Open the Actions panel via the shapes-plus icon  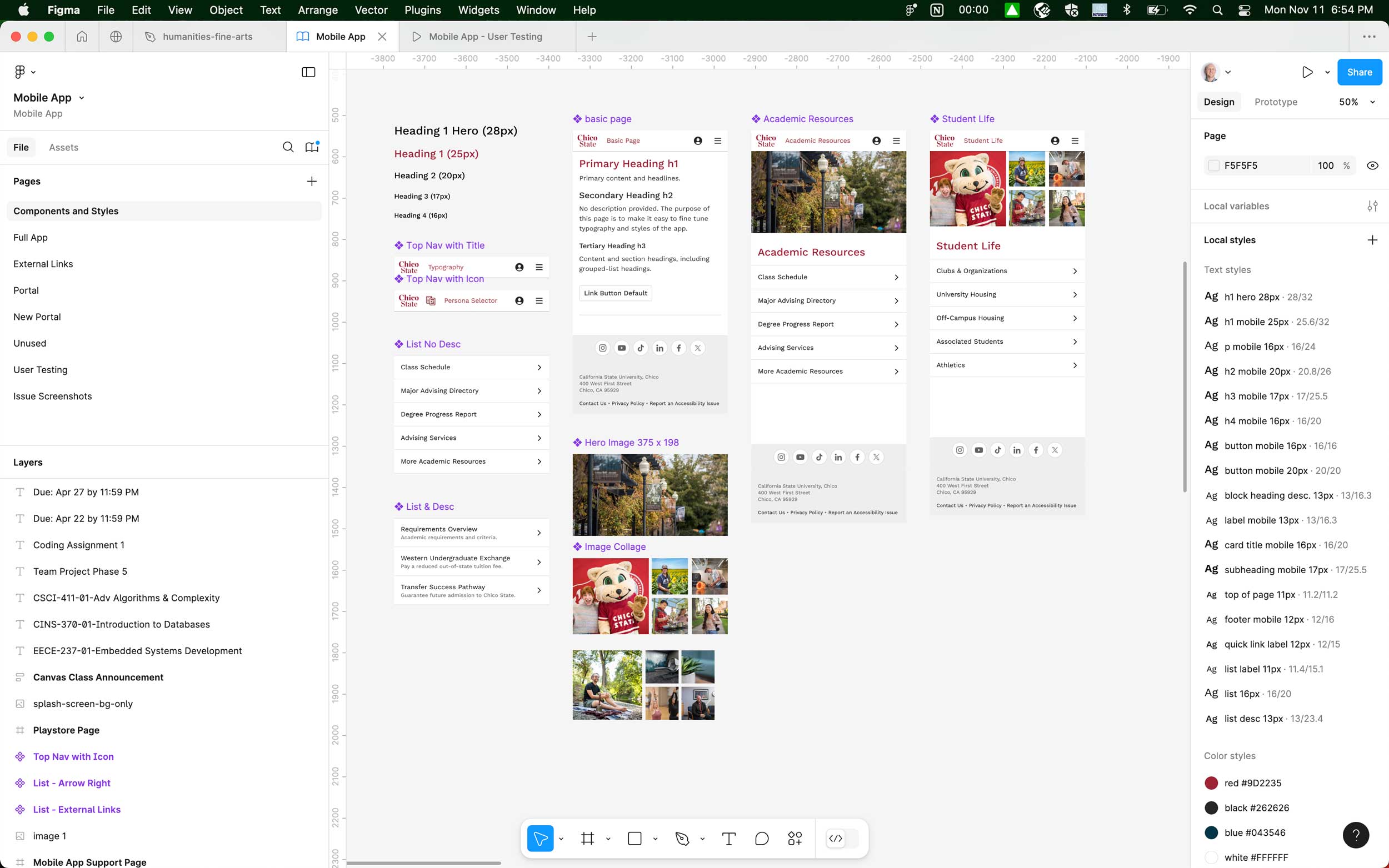point(795,838)
